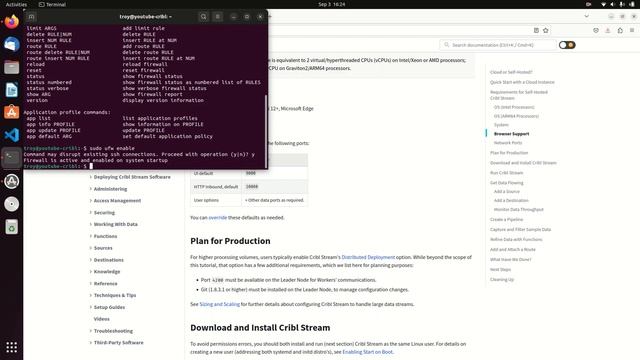Open Terminal title profile dropdown
This screenshot has height=360, width=640.
[x=145, y=17]
